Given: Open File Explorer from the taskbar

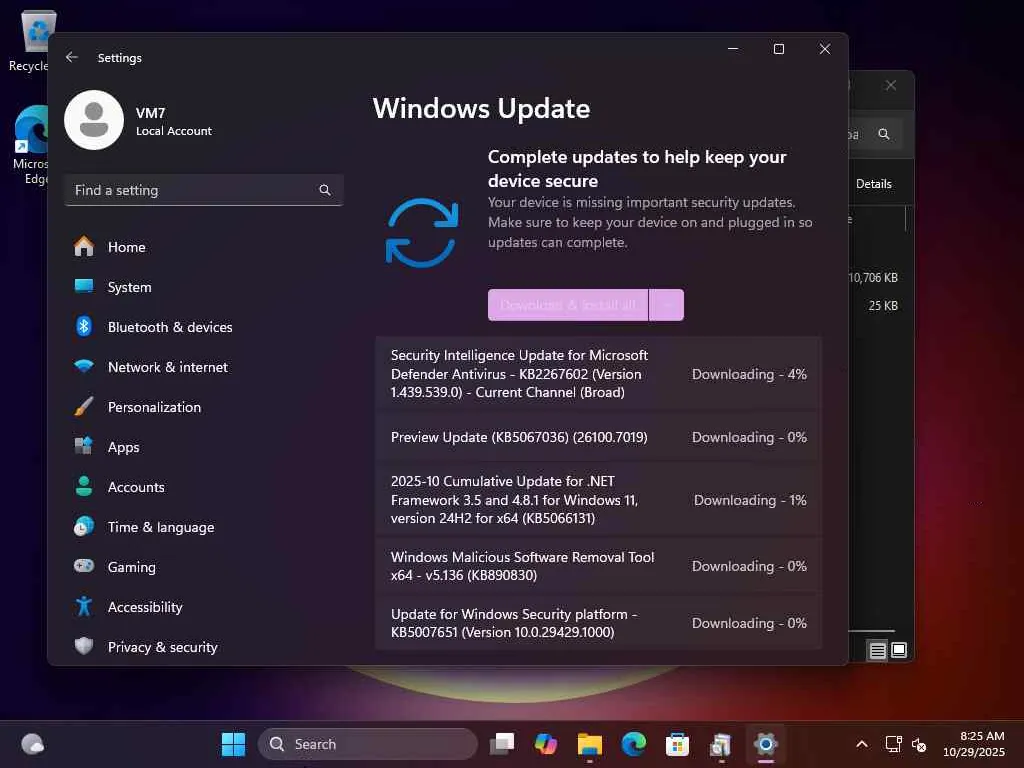Looking at the screenshot, I should 590,744.
